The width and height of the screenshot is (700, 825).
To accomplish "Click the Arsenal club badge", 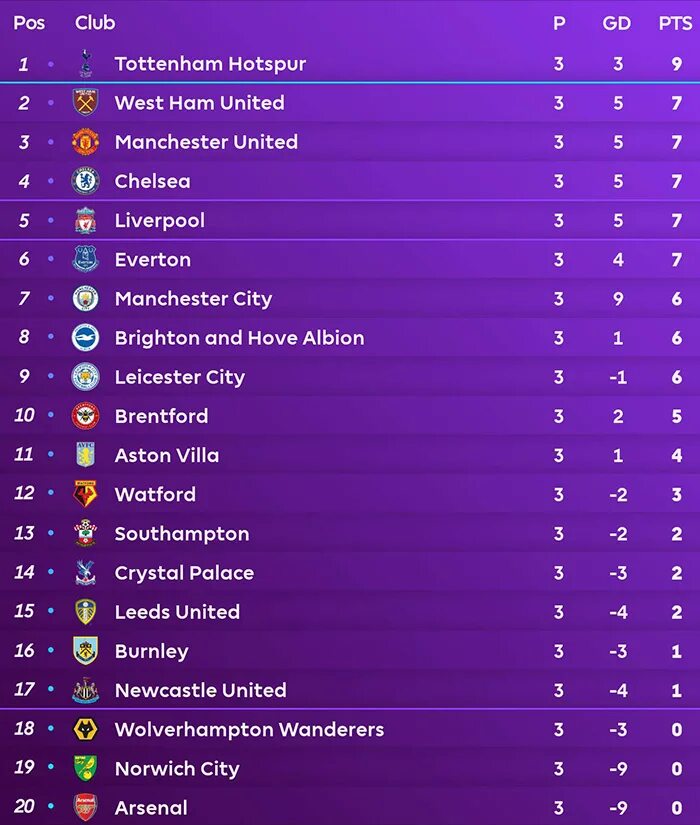I will coord(85,807).
